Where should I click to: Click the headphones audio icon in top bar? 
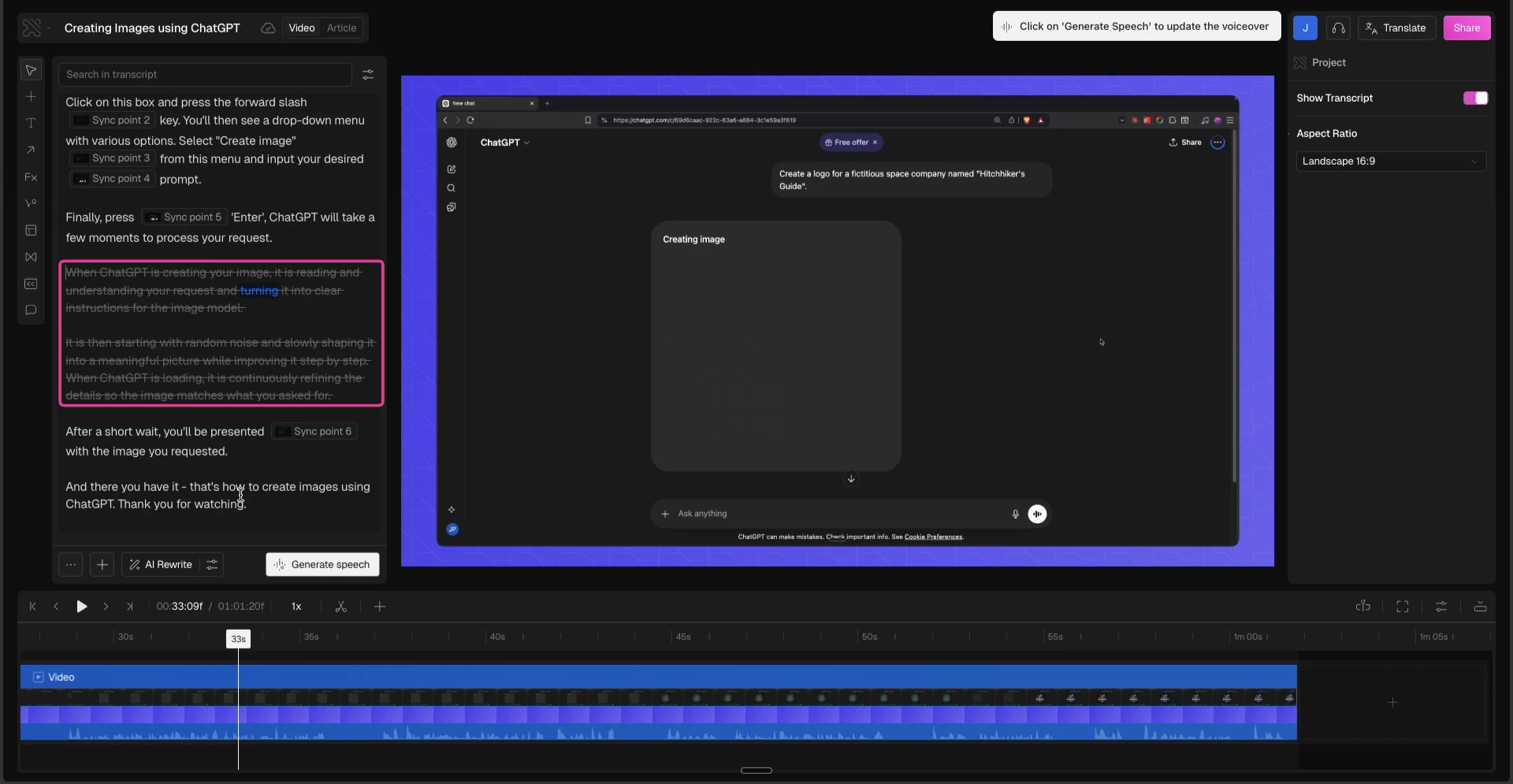point(1338,28)
